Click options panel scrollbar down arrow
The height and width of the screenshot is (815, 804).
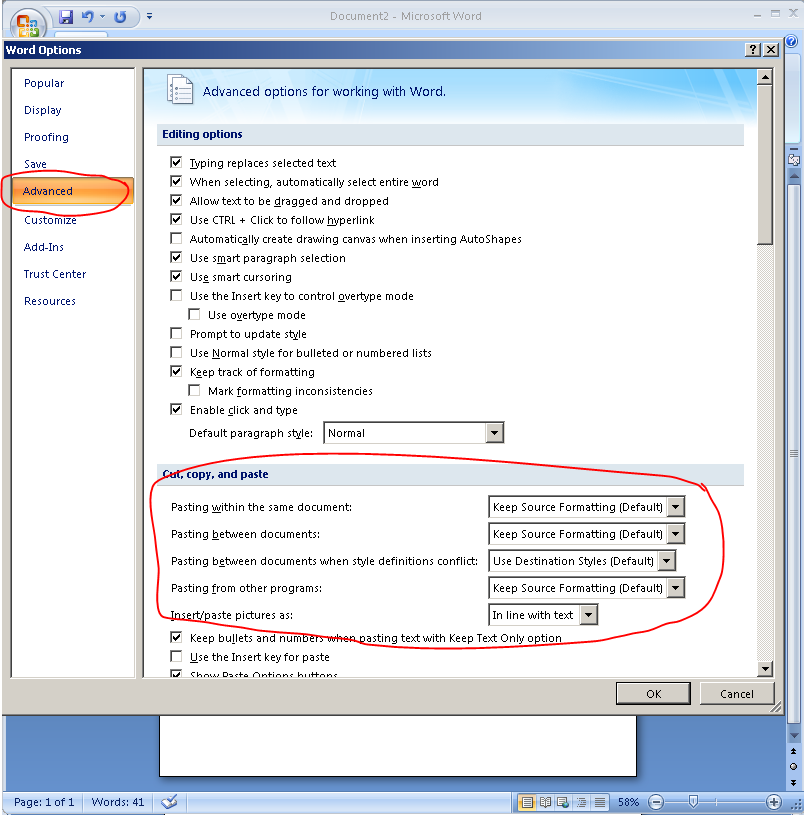765,668
